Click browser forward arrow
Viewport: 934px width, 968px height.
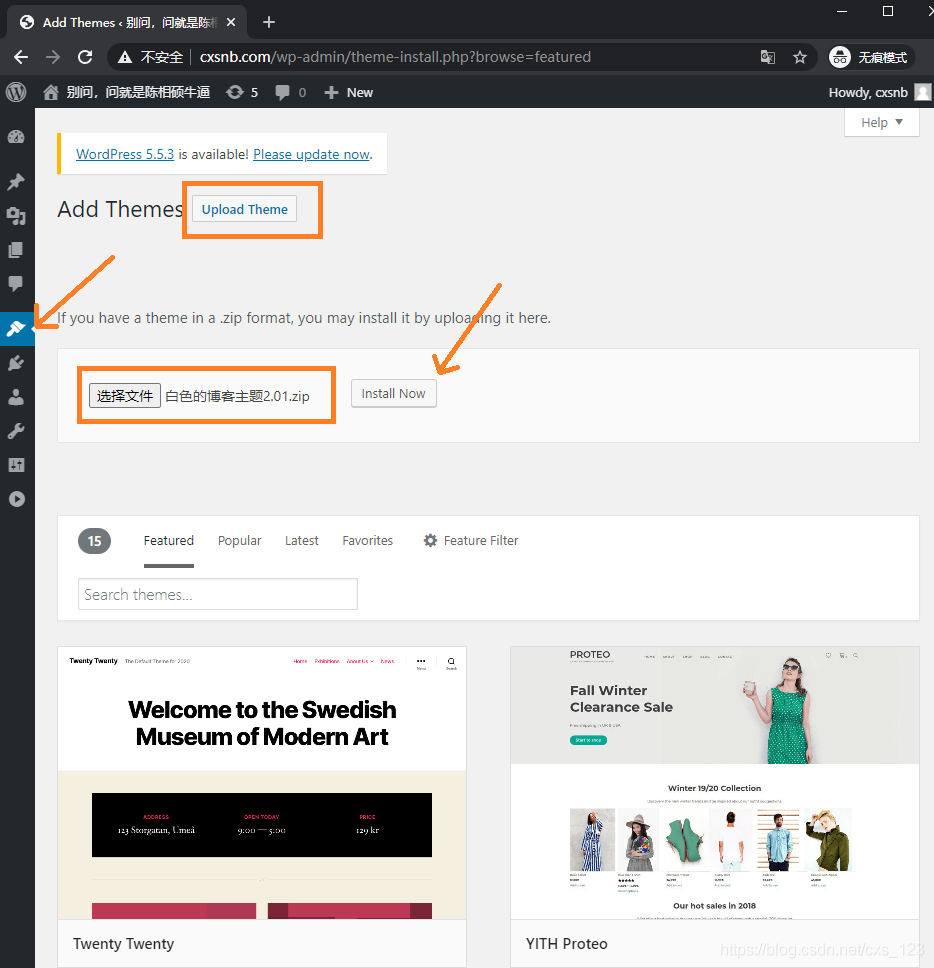pos(53,57)
